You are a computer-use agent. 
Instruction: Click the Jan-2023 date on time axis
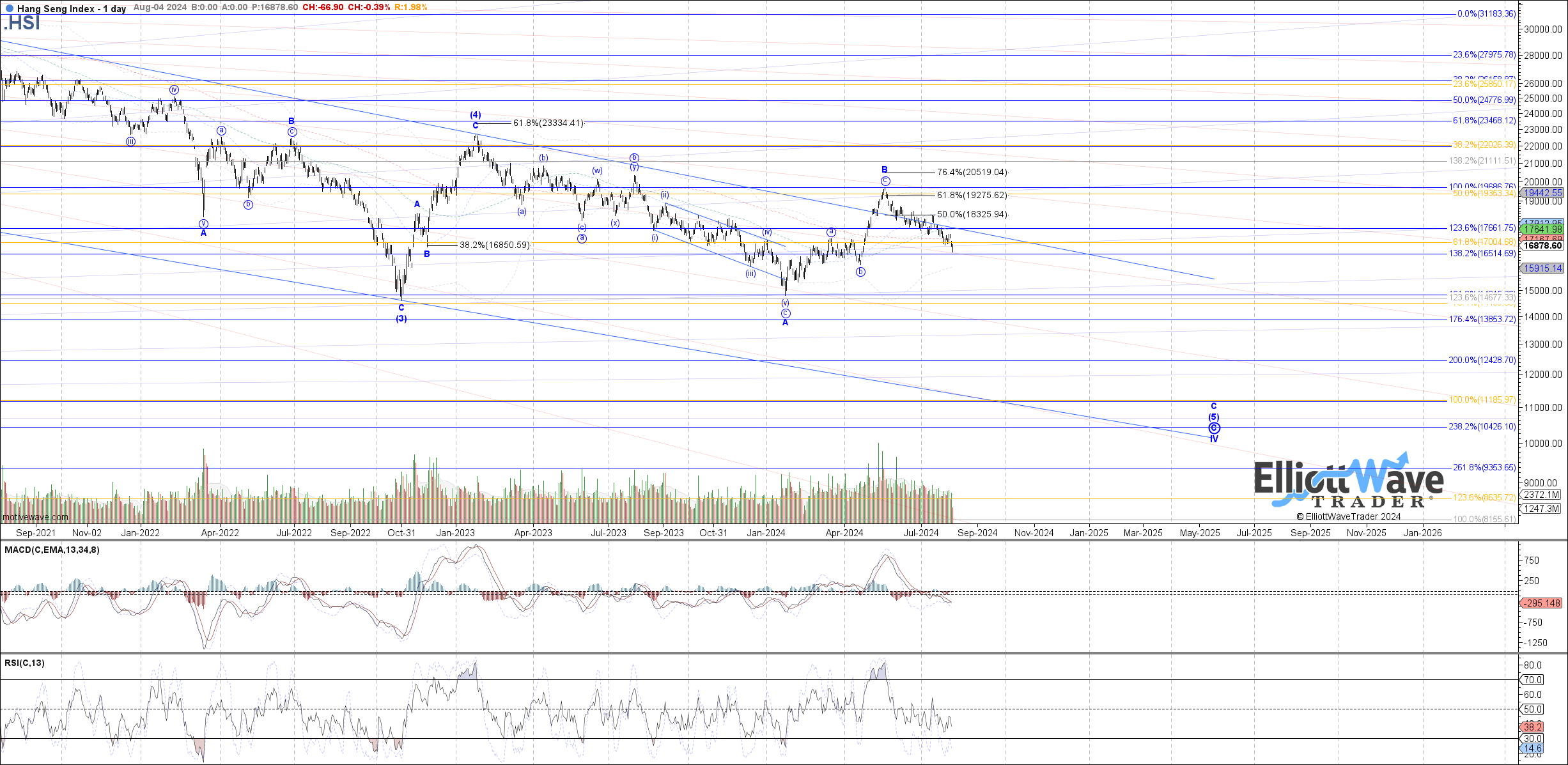pyautogui.click(x=455, y=533)
